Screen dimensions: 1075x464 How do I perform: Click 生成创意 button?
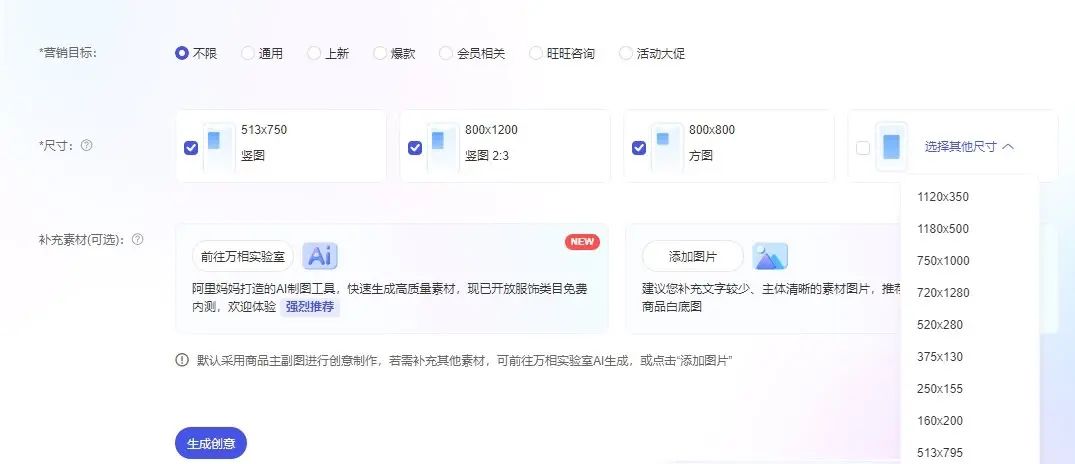(x=210, y=443)
